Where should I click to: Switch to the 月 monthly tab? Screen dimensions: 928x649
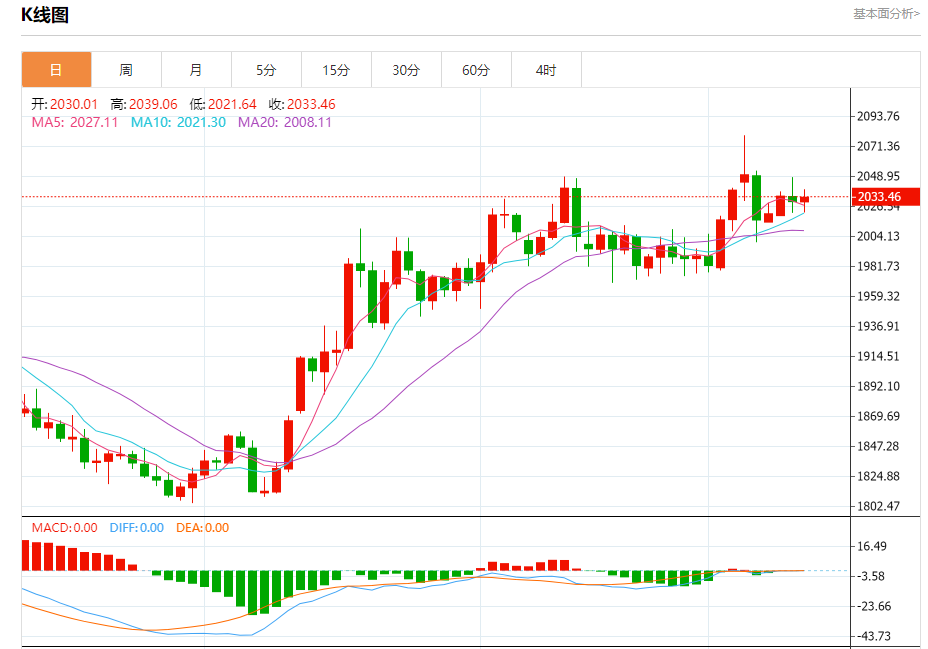pos(196,70)
